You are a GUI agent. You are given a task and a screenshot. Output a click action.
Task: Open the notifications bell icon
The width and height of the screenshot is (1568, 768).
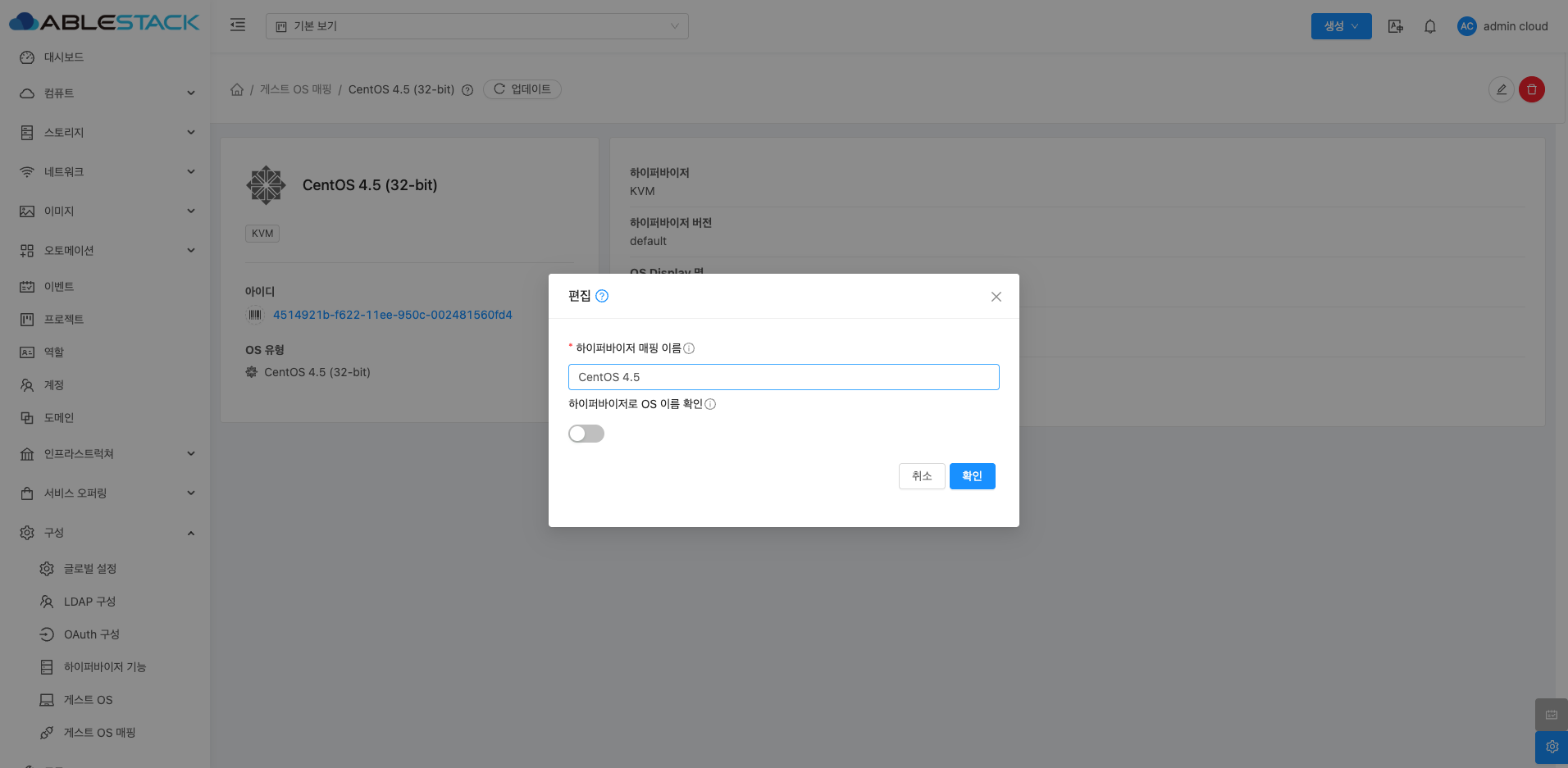[x=1429, y=26]
